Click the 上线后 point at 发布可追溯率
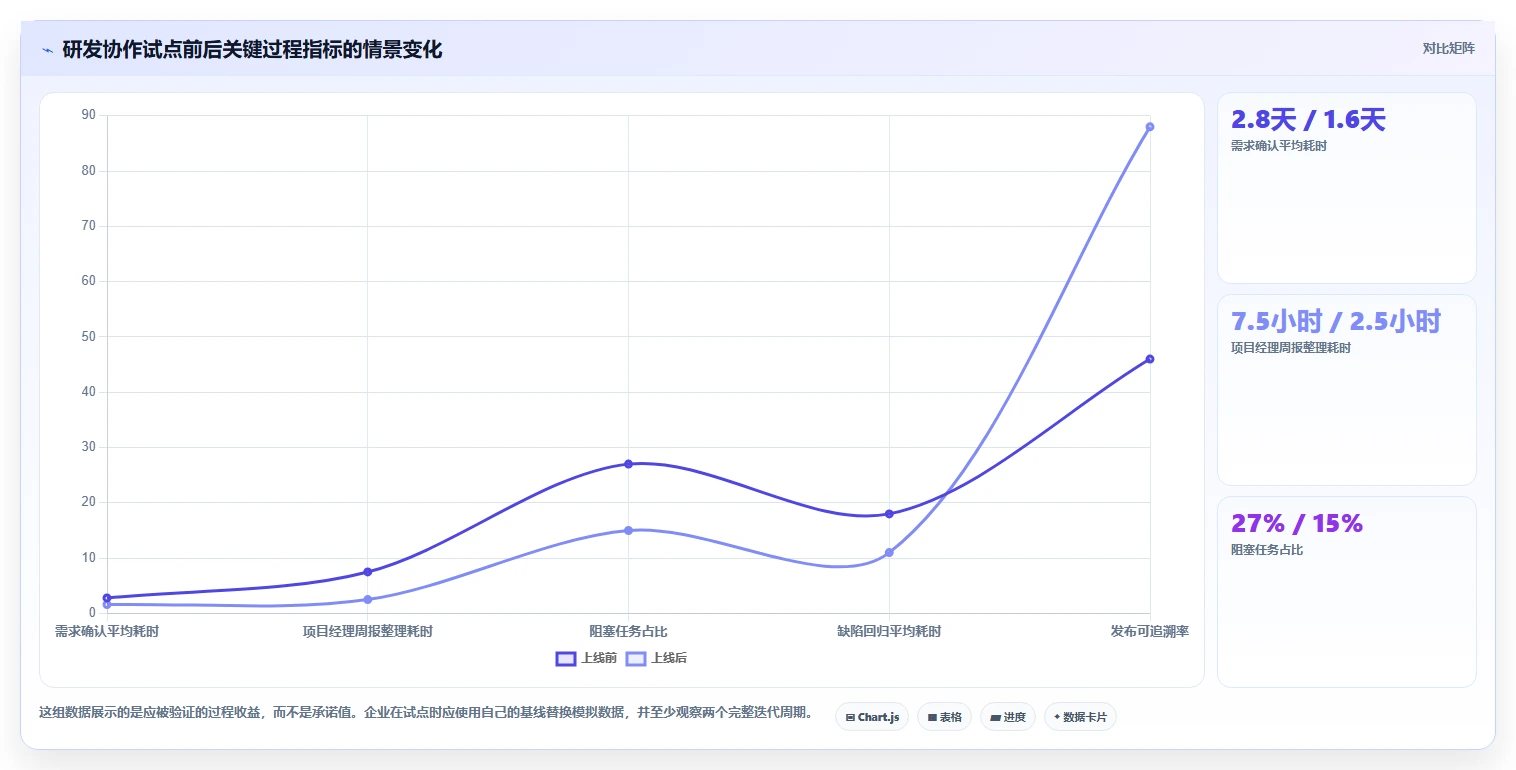This screenshot has height=770, width=1516. click(x=1150, y=127)
